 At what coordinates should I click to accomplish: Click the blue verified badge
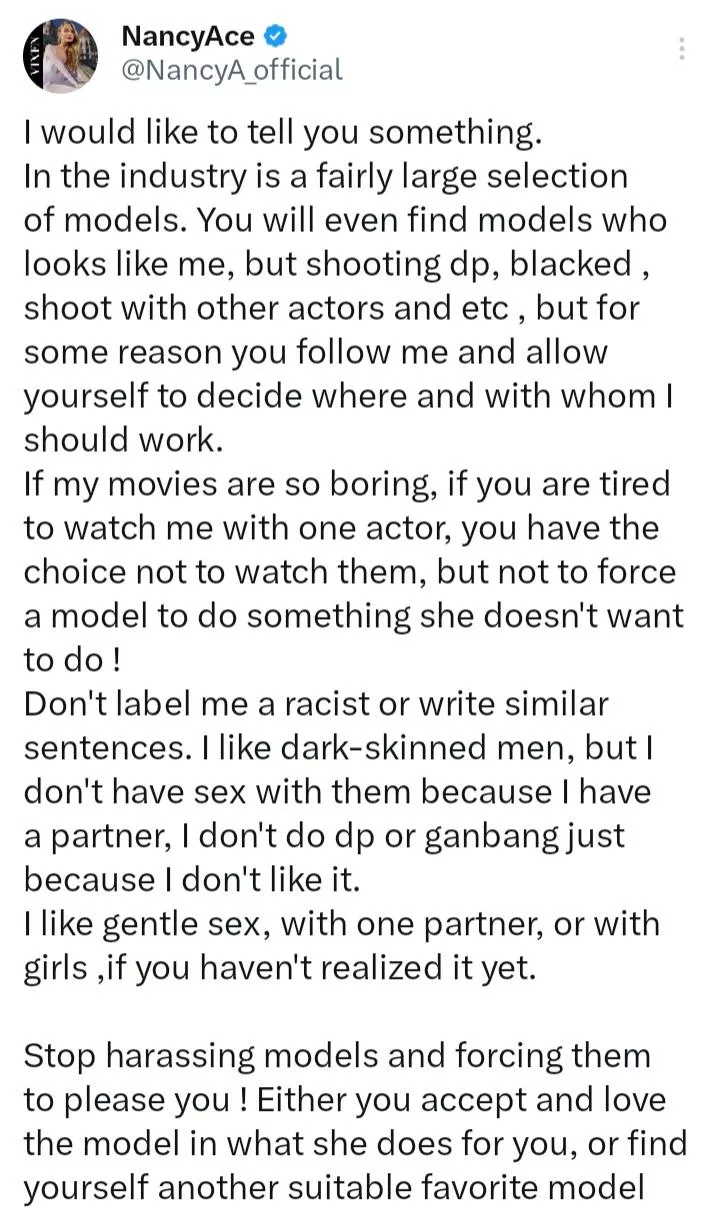276,38
